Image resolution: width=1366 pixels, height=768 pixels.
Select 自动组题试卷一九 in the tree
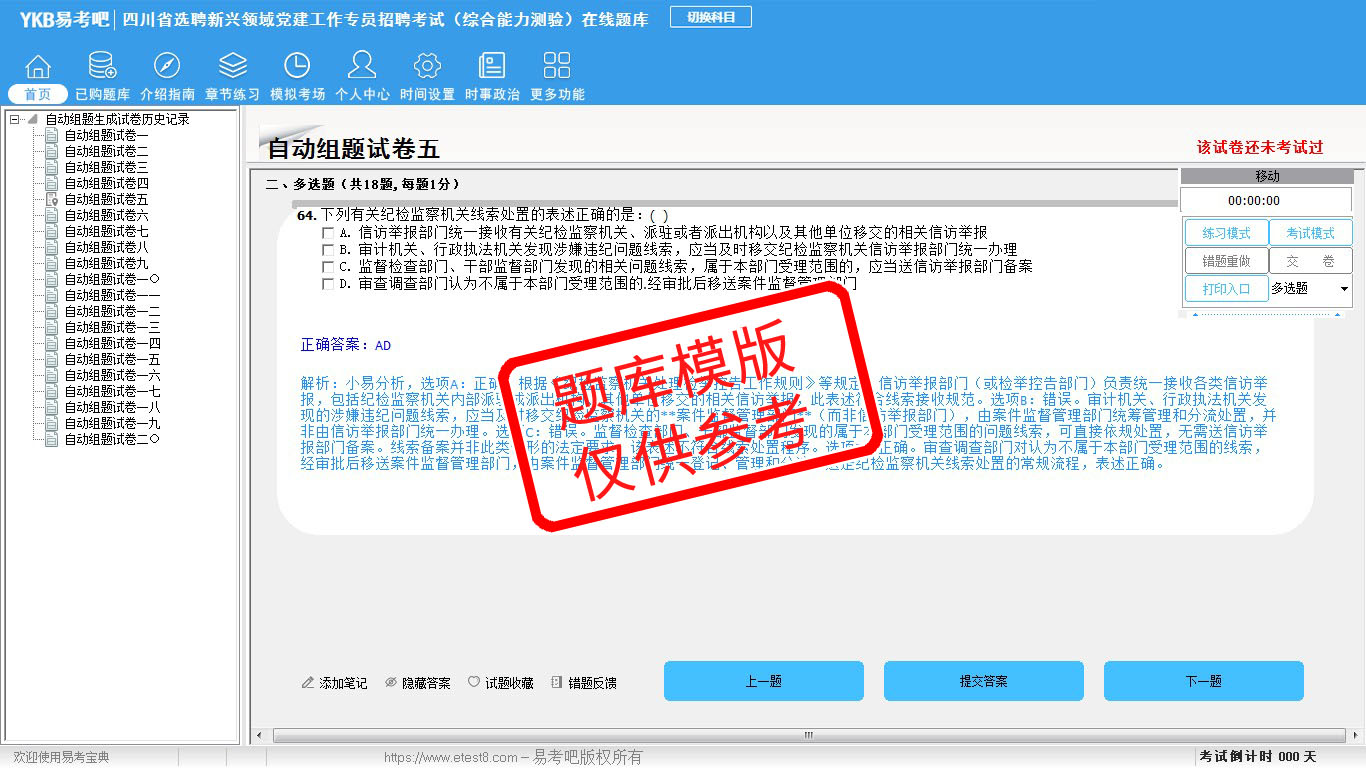click(112, 423)
